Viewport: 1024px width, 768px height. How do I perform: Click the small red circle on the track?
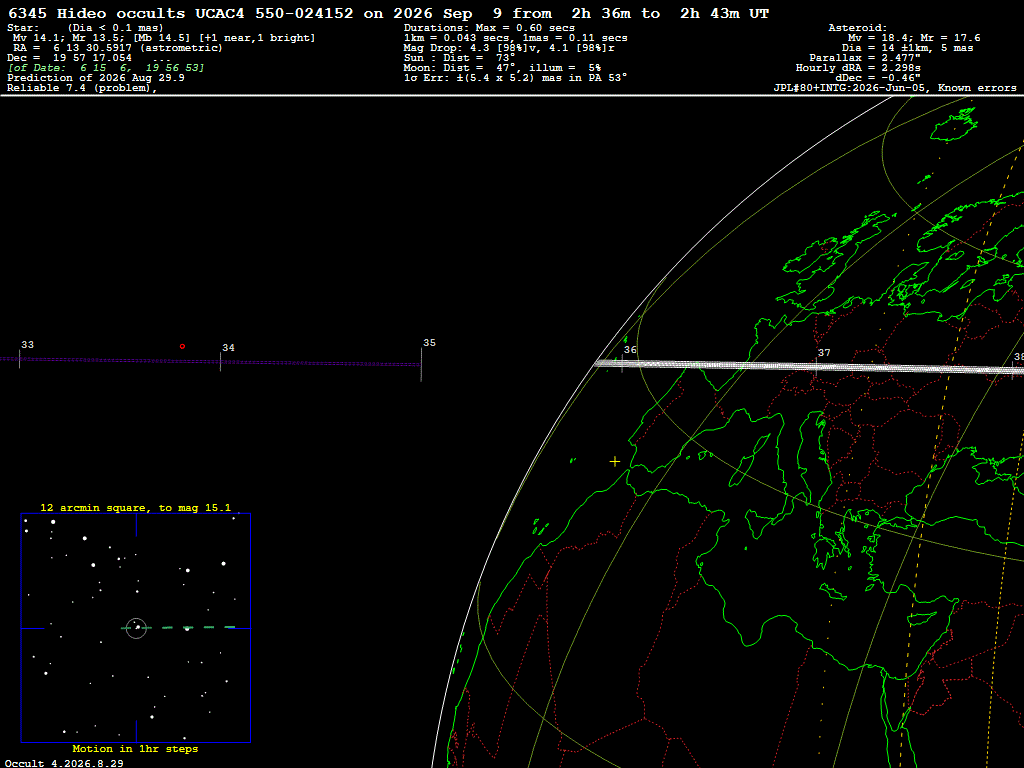pos(182,346)
